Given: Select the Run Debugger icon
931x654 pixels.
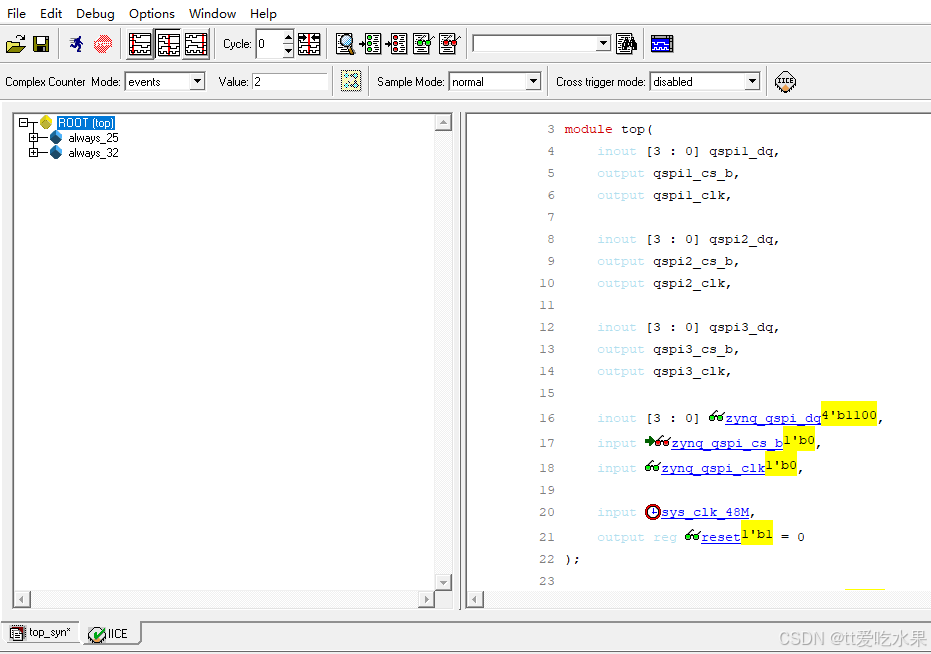Looking at the screenshot, I should [76, 44].
